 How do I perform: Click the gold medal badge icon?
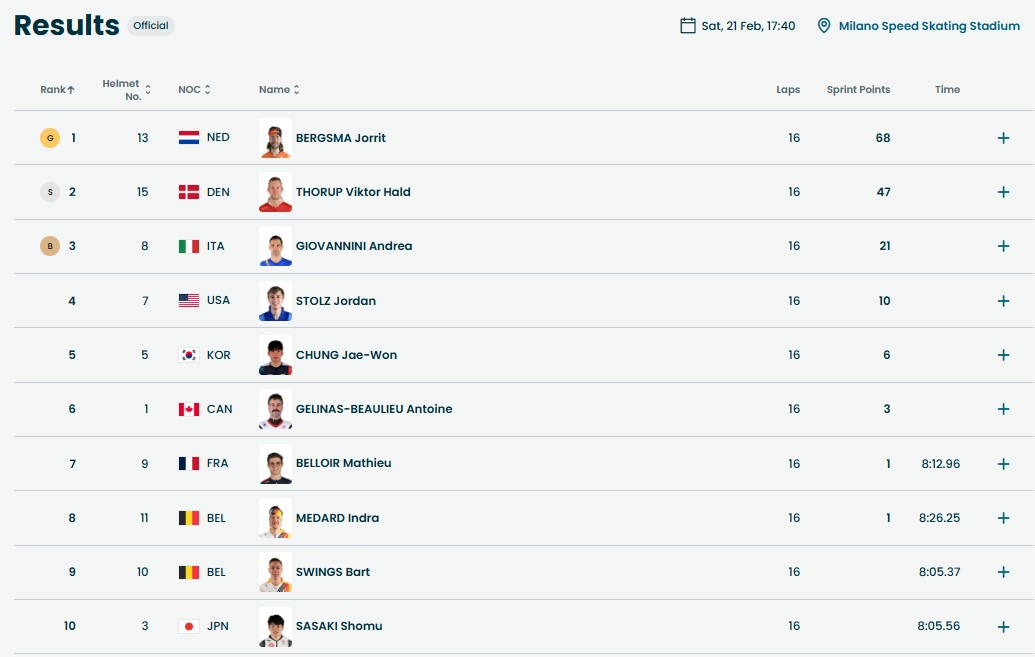(x=50, y=138)
